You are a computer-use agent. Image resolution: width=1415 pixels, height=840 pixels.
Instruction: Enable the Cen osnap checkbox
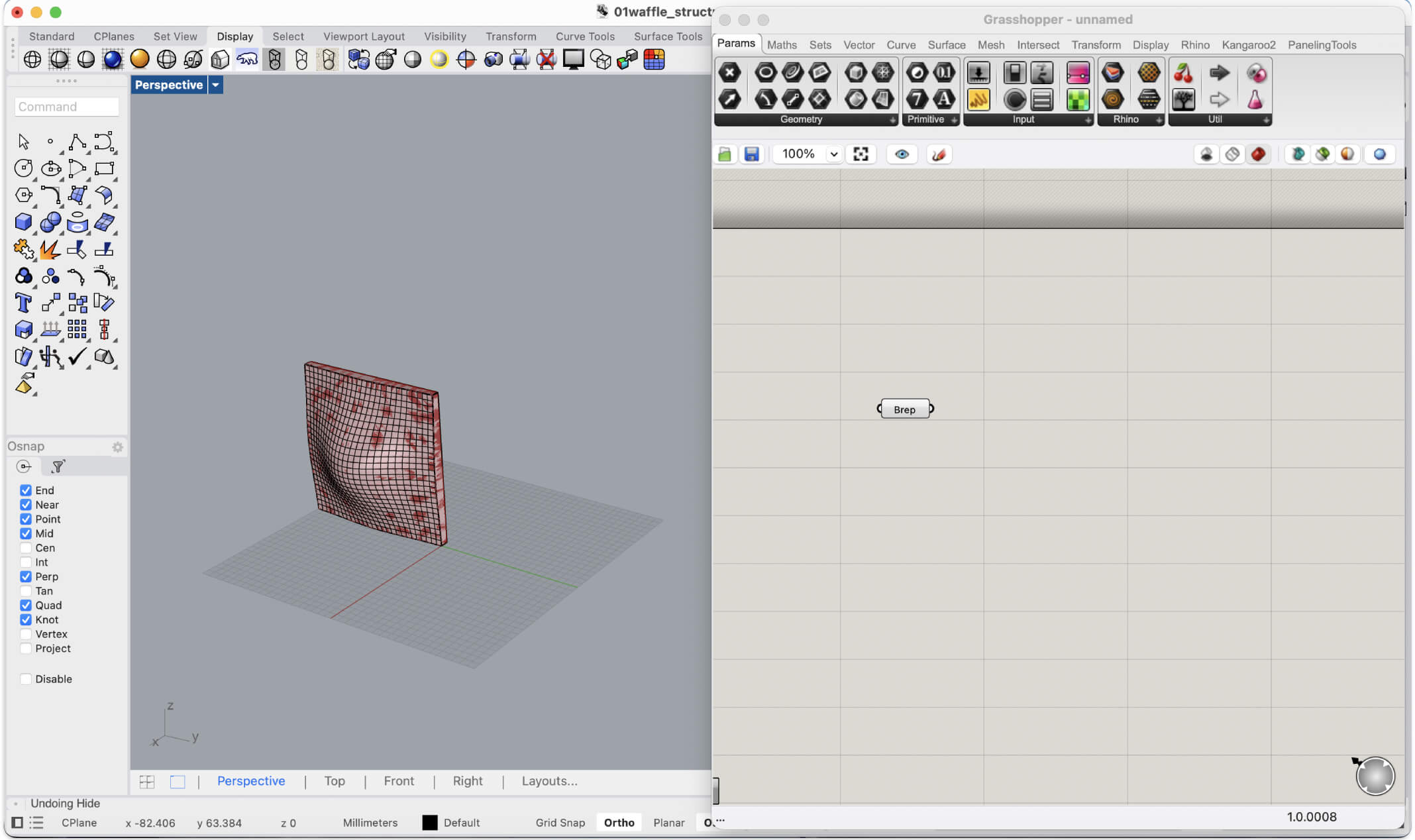point(26,548)
